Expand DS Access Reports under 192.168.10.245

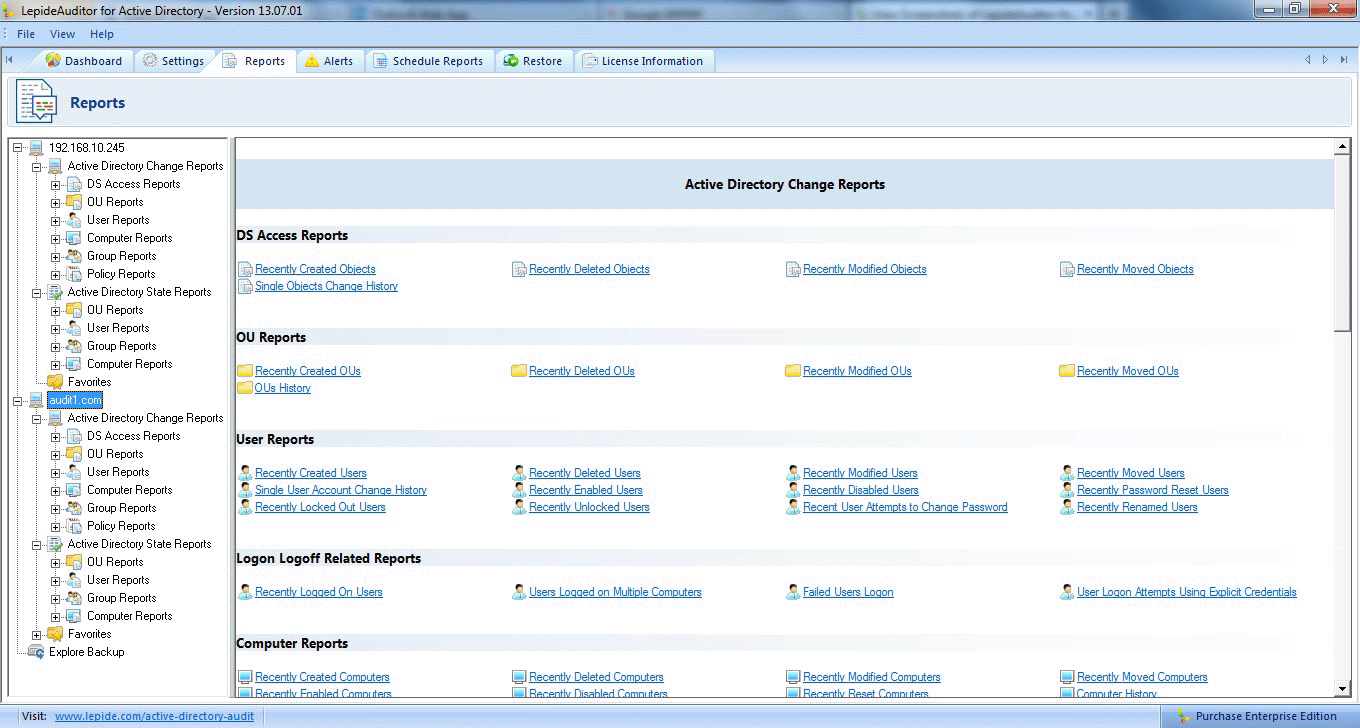pos(56,184)
